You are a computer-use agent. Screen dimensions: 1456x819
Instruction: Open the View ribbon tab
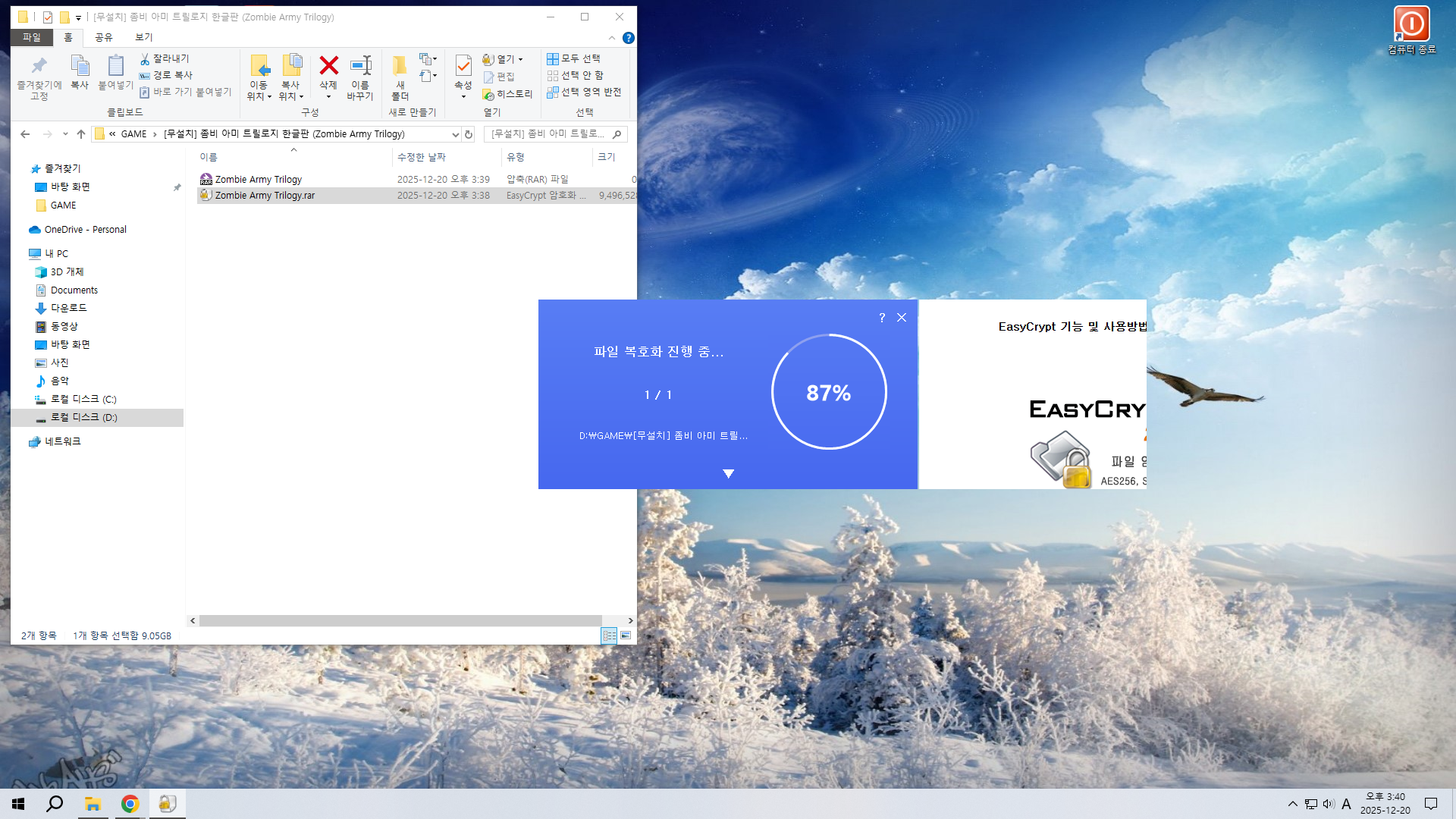pyautogui.click(x=144, y=37)
